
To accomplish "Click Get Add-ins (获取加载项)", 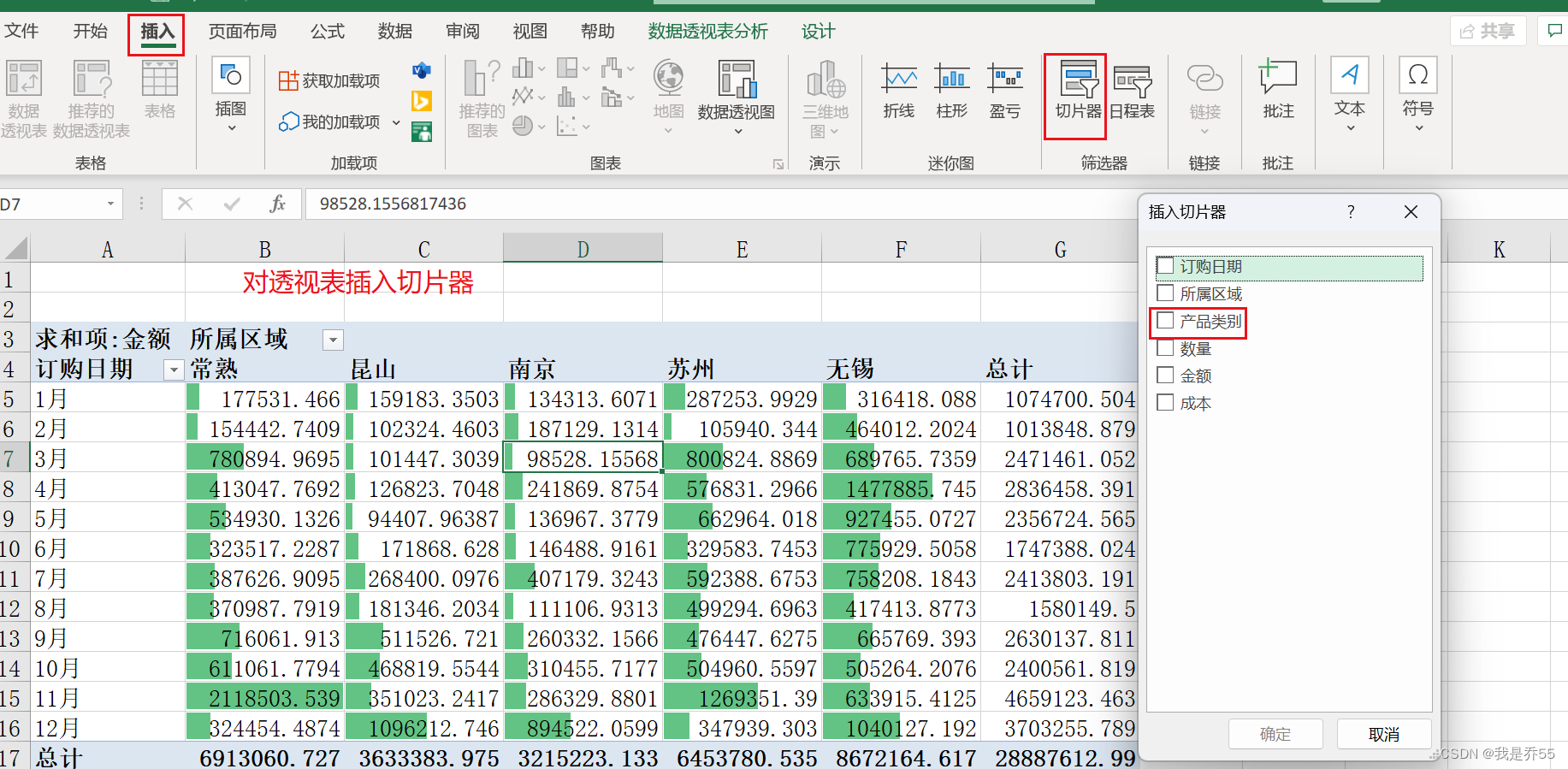I will pos(329,80).
